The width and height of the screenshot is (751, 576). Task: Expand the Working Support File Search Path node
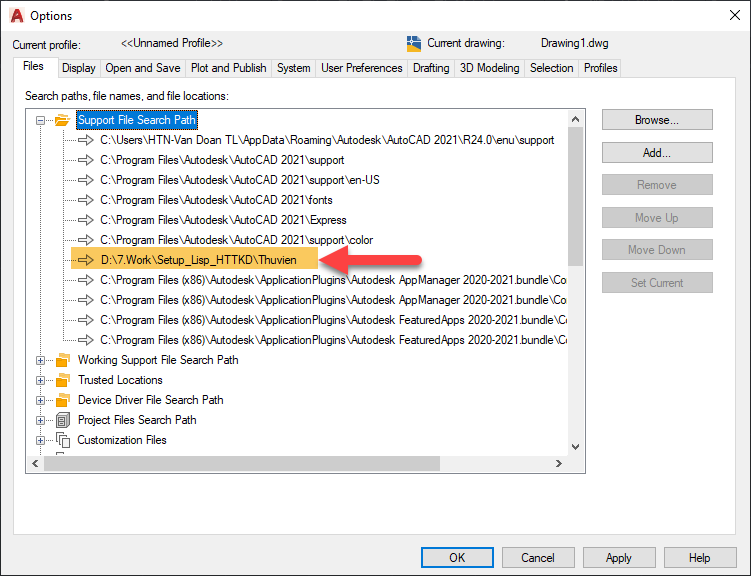[x=41, y=360]
